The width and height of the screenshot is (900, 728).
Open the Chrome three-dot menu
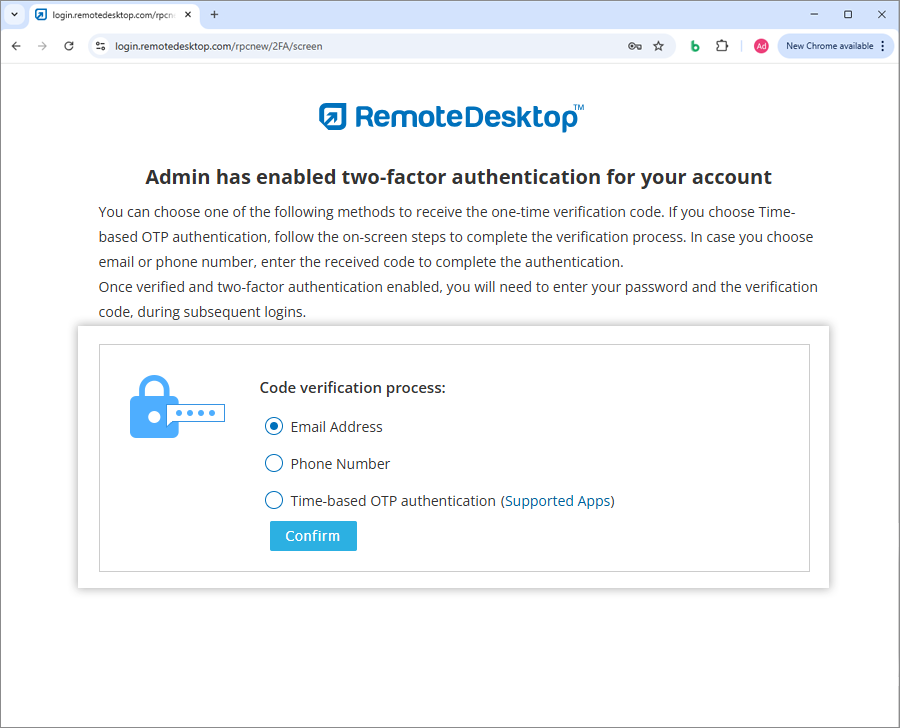coord(882,46)
